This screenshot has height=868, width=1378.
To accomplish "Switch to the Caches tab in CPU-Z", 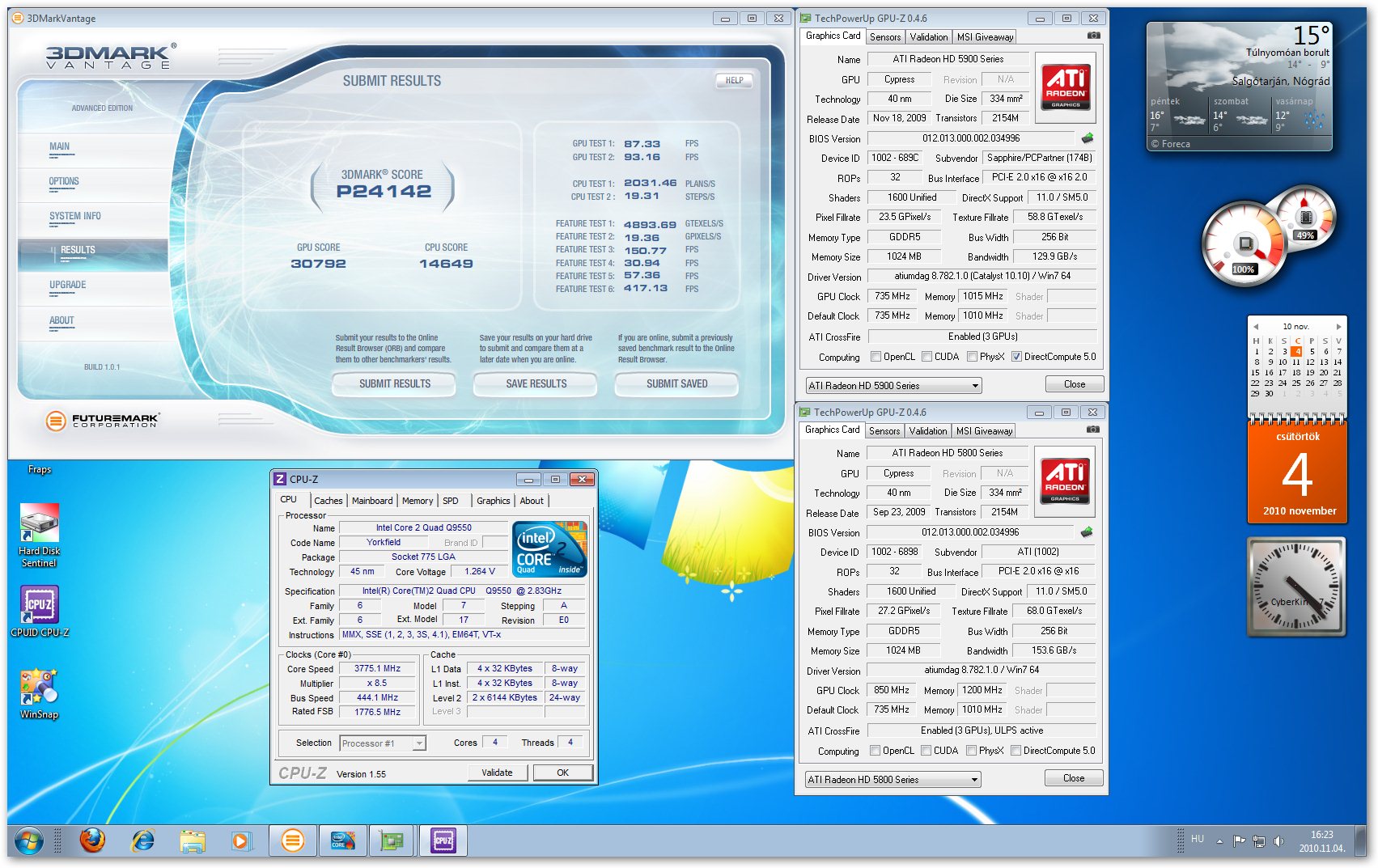I will pyautogui.click(x=329, y=501).
